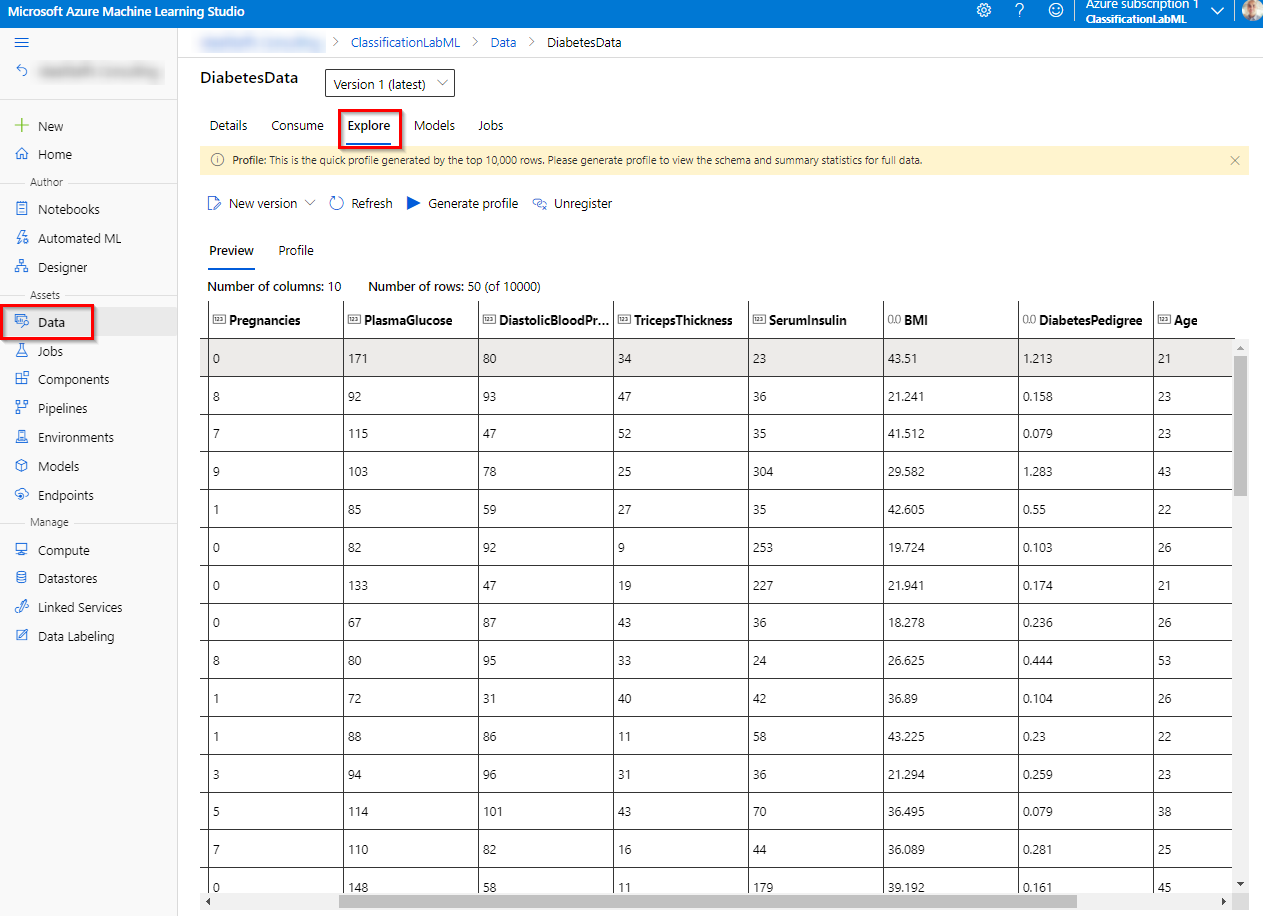Image resolution: width=1263 pixels, height=916 pixels.
Task: Switch to the Consume tab
Action: tap(297, 125)
